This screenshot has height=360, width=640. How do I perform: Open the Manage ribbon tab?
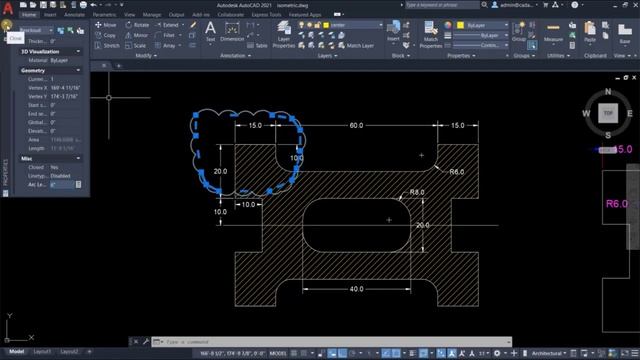[152, 15]
